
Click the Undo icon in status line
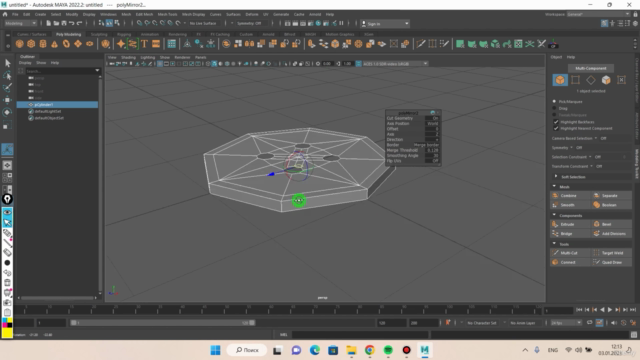pyautogui.click(x=71, y=23)
